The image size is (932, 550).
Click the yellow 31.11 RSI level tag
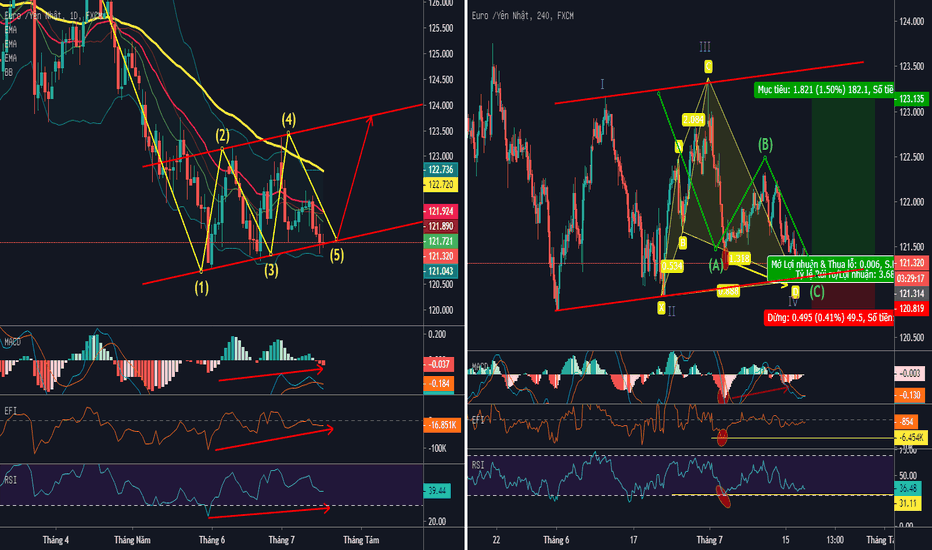point(908,503)
